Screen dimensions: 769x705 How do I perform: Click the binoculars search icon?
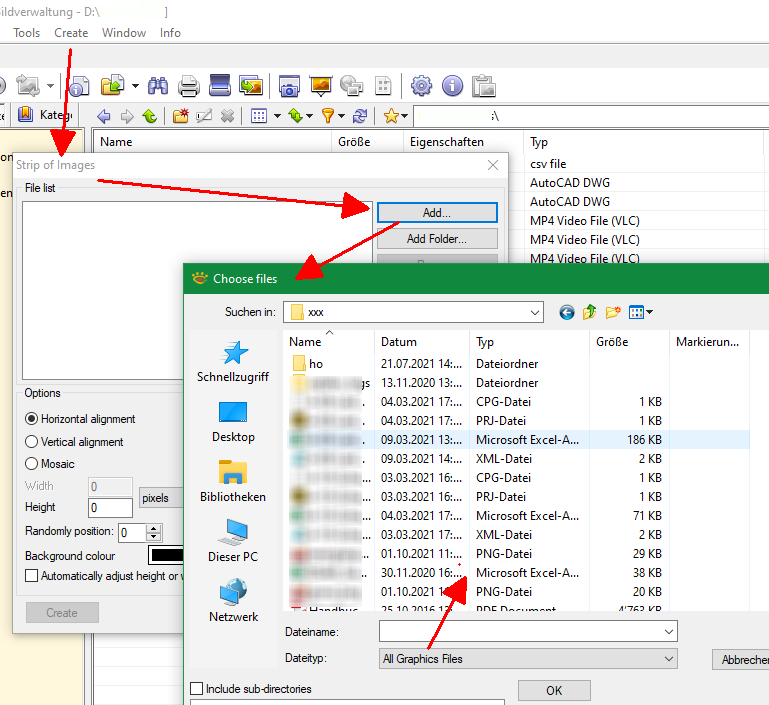158,86
